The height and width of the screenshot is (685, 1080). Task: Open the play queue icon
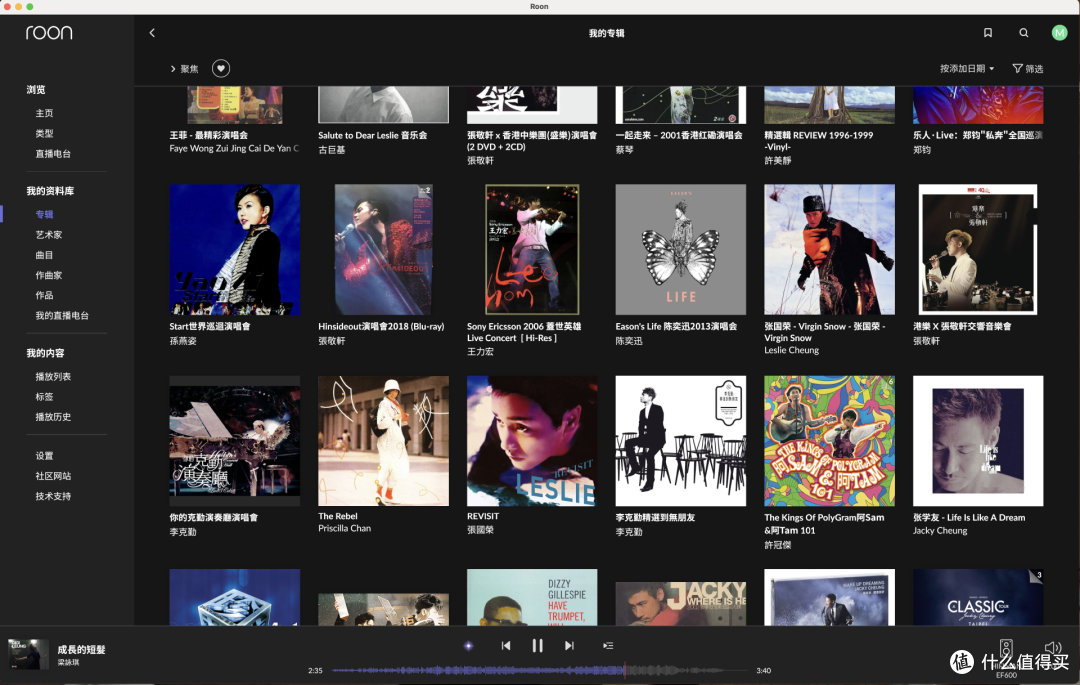608,645
